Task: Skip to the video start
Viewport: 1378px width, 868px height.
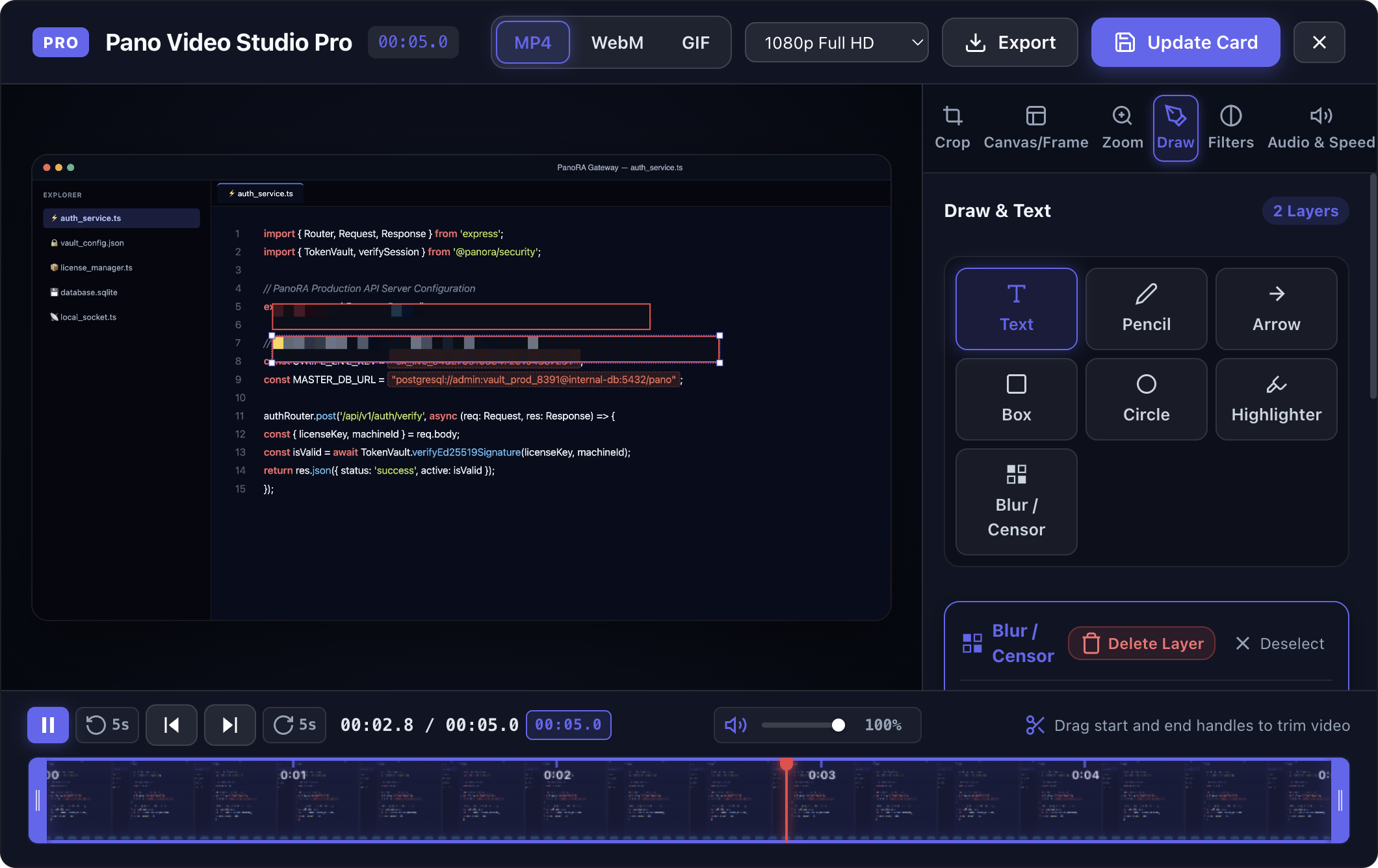Action: [x=172, y=725]
